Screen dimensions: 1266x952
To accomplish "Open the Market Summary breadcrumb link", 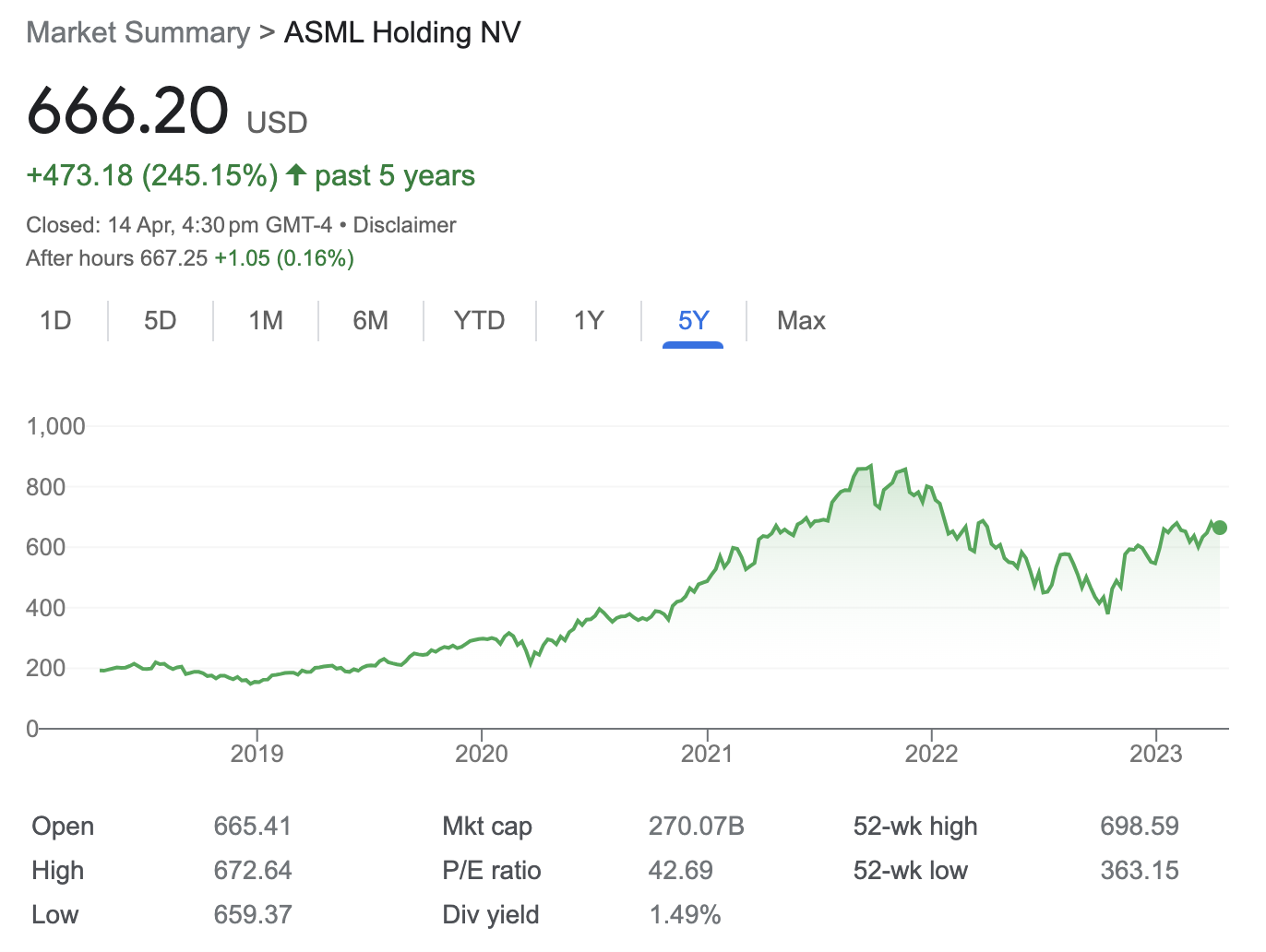I will click(138, 33).
